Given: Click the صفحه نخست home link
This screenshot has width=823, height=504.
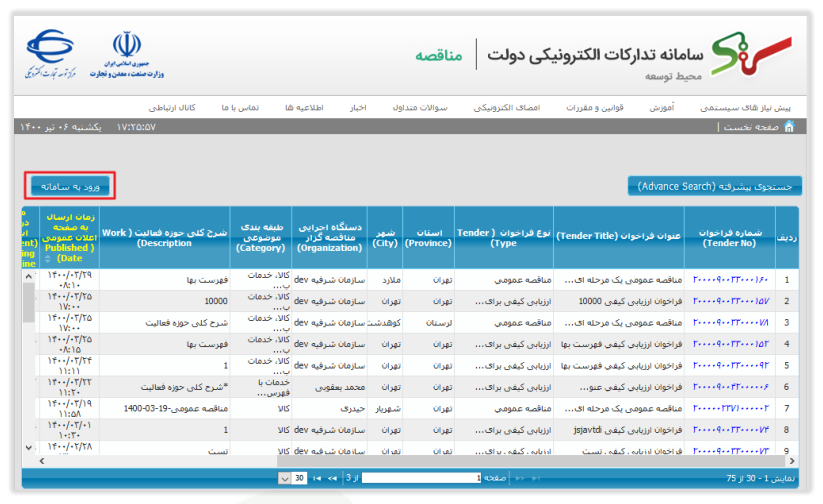Looking at the screenshot, I should 751,127.
